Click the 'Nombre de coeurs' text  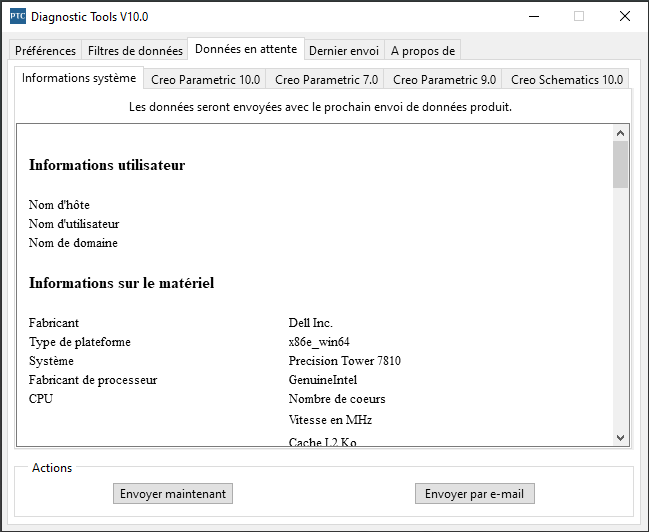(x=337, y=399)
